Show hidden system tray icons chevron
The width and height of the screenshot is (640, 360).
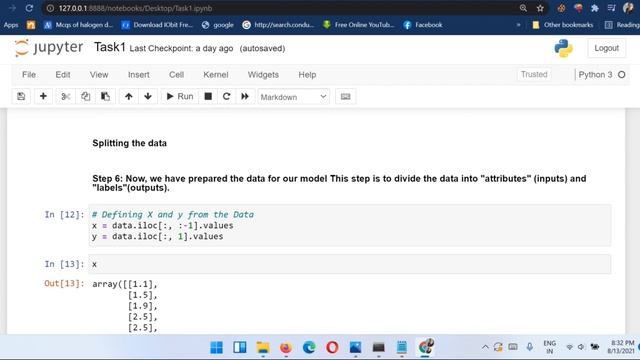point(485,347)
